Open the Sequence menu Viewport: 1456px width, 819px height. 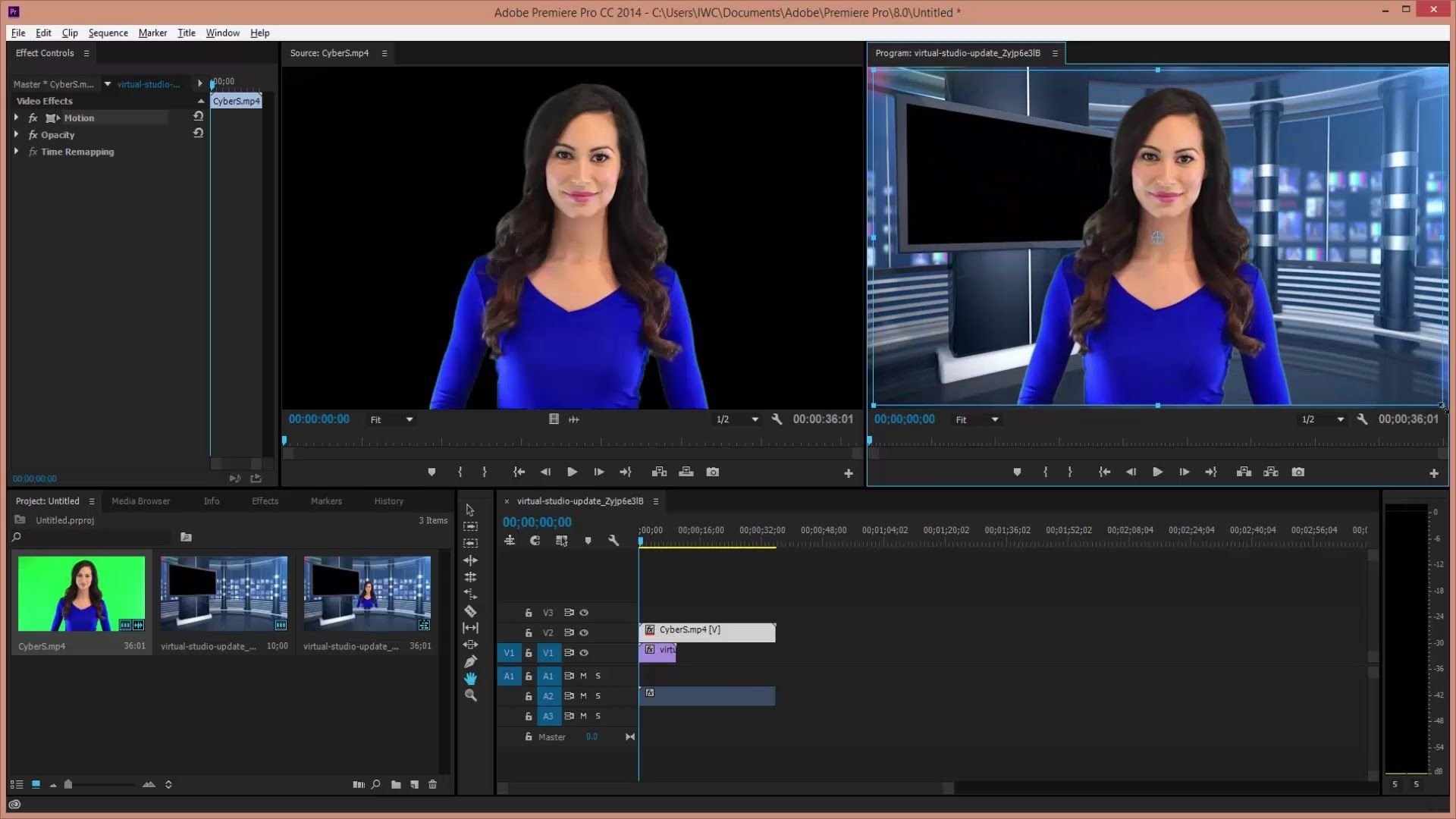(x=107, y=33)
